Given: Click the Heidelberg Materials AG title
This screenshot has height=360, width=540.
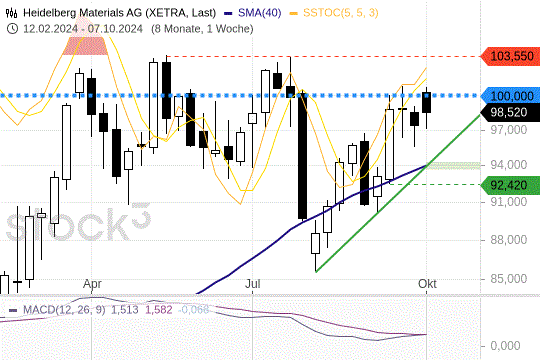Looking at the screenshot, I should (x=120, y=13).
